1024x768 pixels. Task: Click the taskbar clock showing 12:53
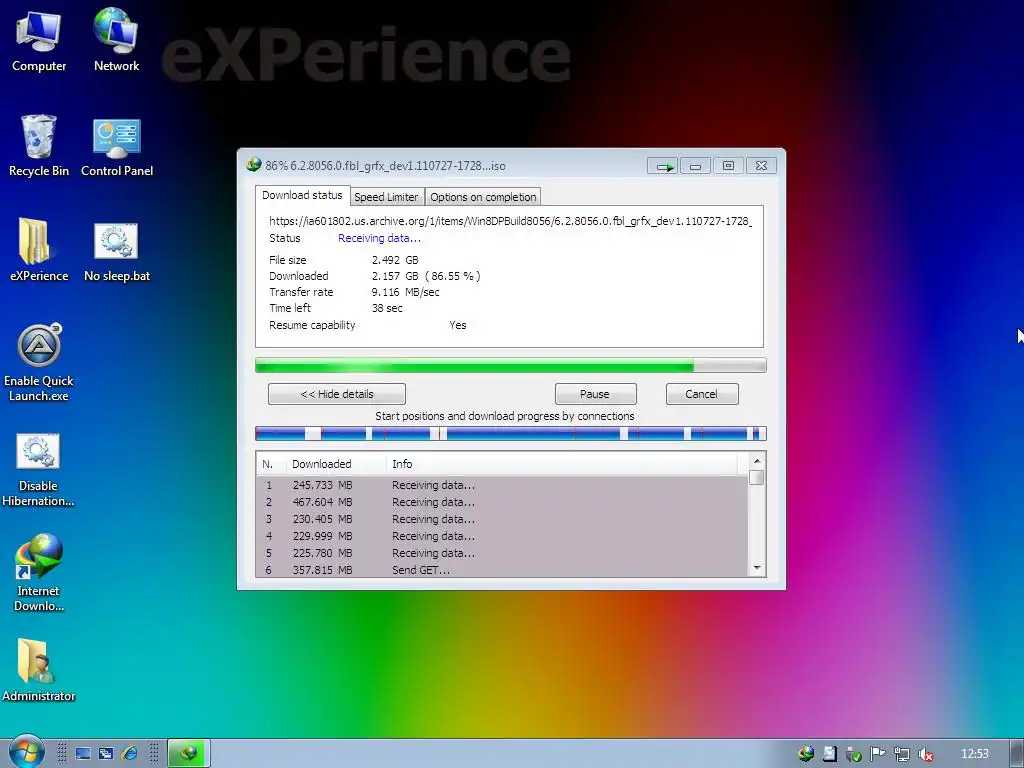pos(974,754)
